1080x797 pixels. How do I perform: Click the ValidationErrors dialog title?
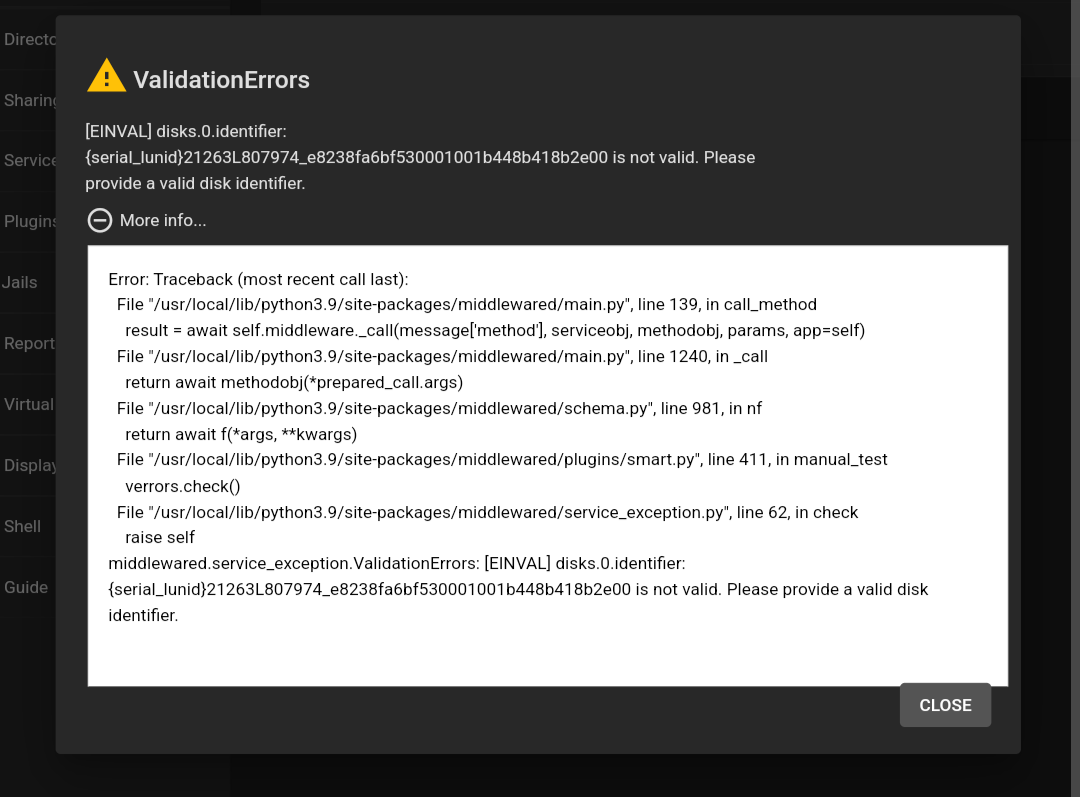(221, 80)
